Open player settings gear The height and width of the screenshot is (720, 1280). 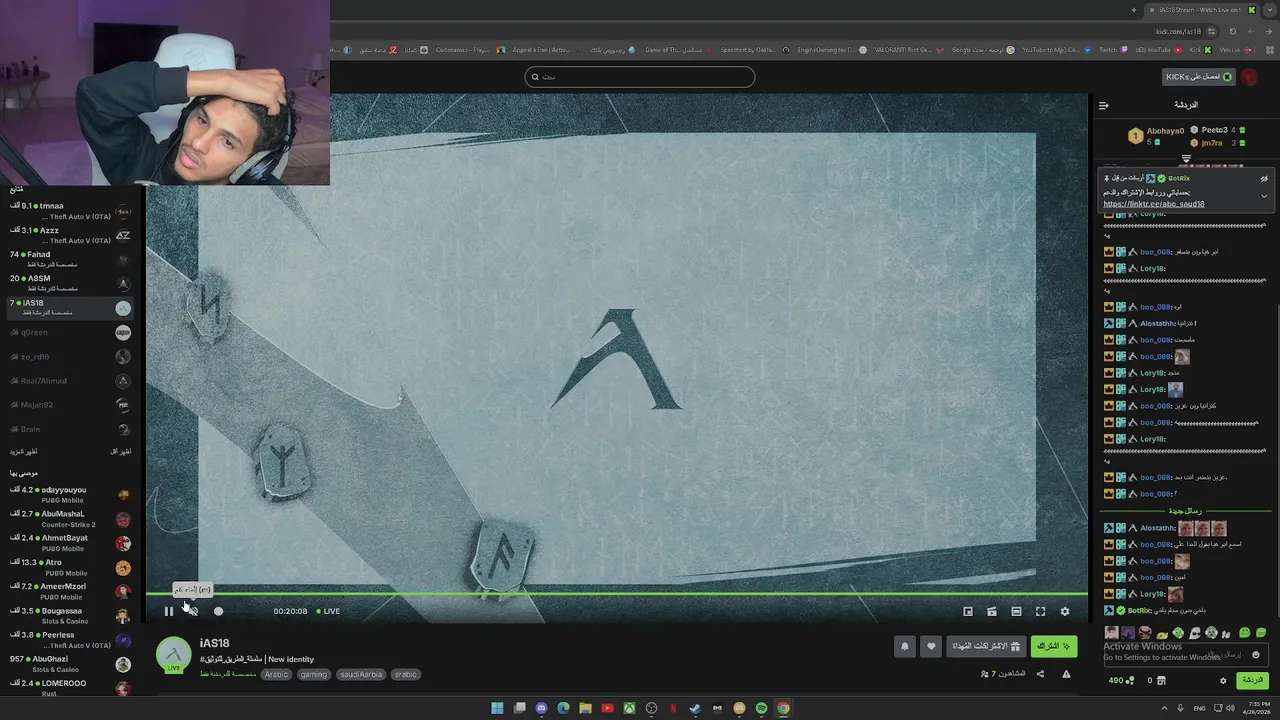coord(1065,611)
